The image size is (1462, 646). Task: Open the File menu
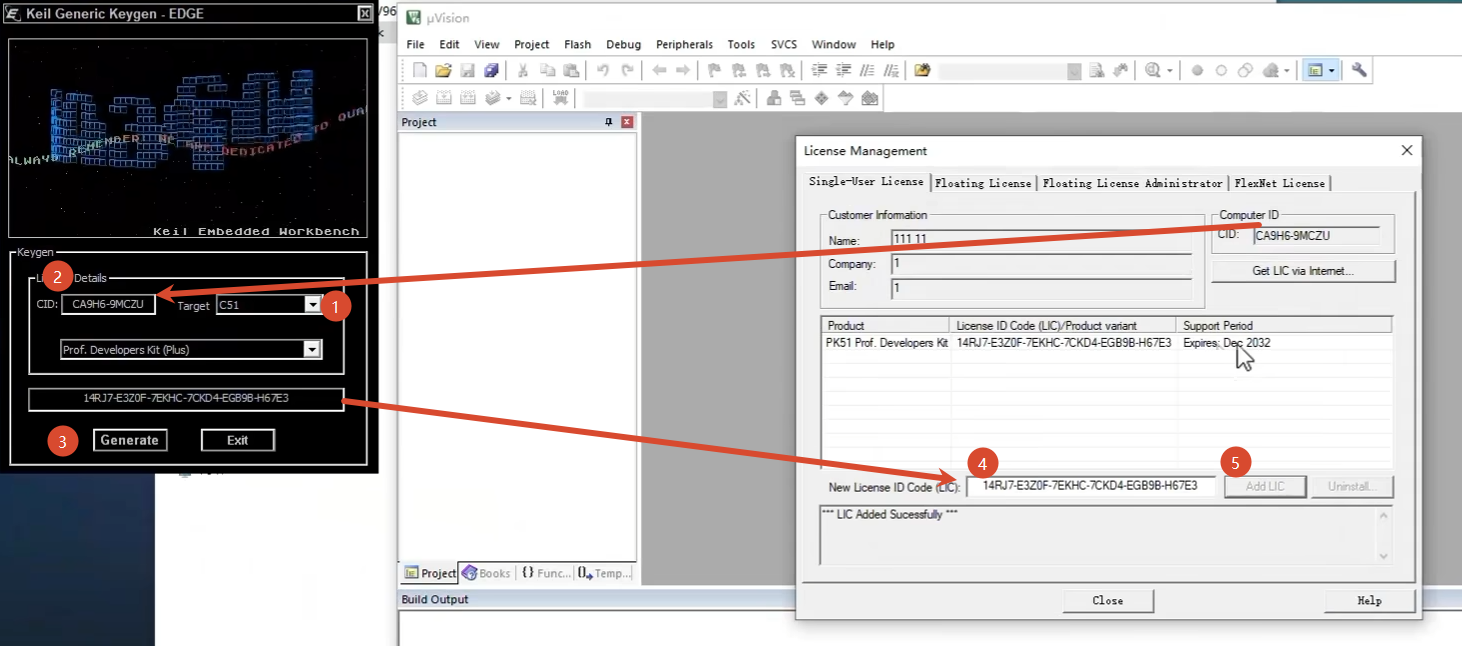click(x=416, y=44)
